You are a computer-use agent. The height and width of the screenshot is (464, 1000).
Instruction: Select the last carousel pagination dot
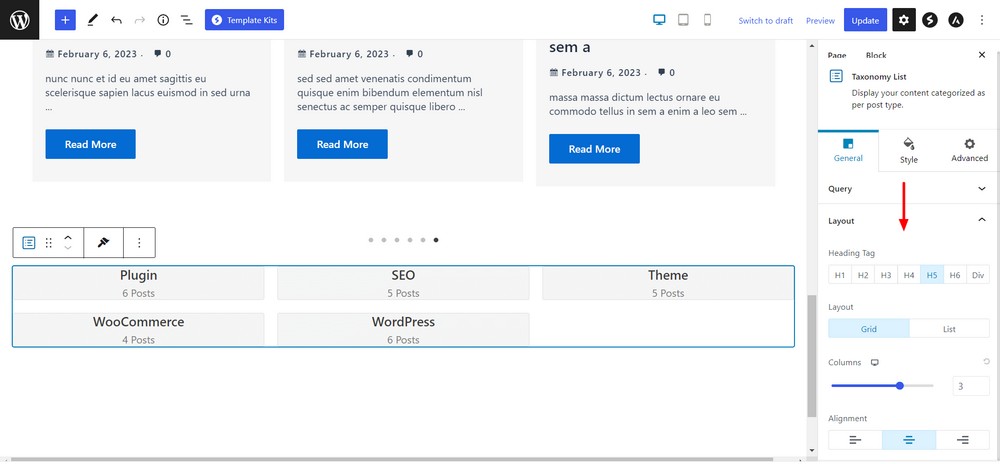point(436,240)
